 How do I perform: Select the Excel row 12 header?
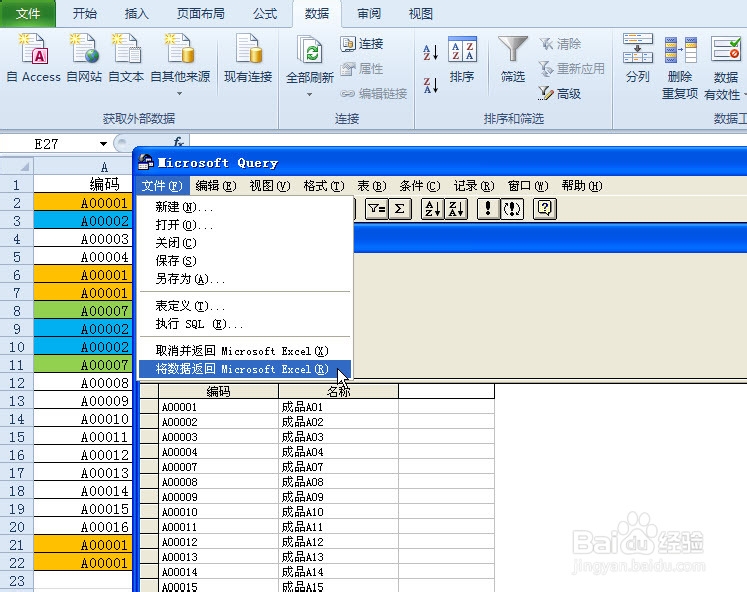(17, 383)
